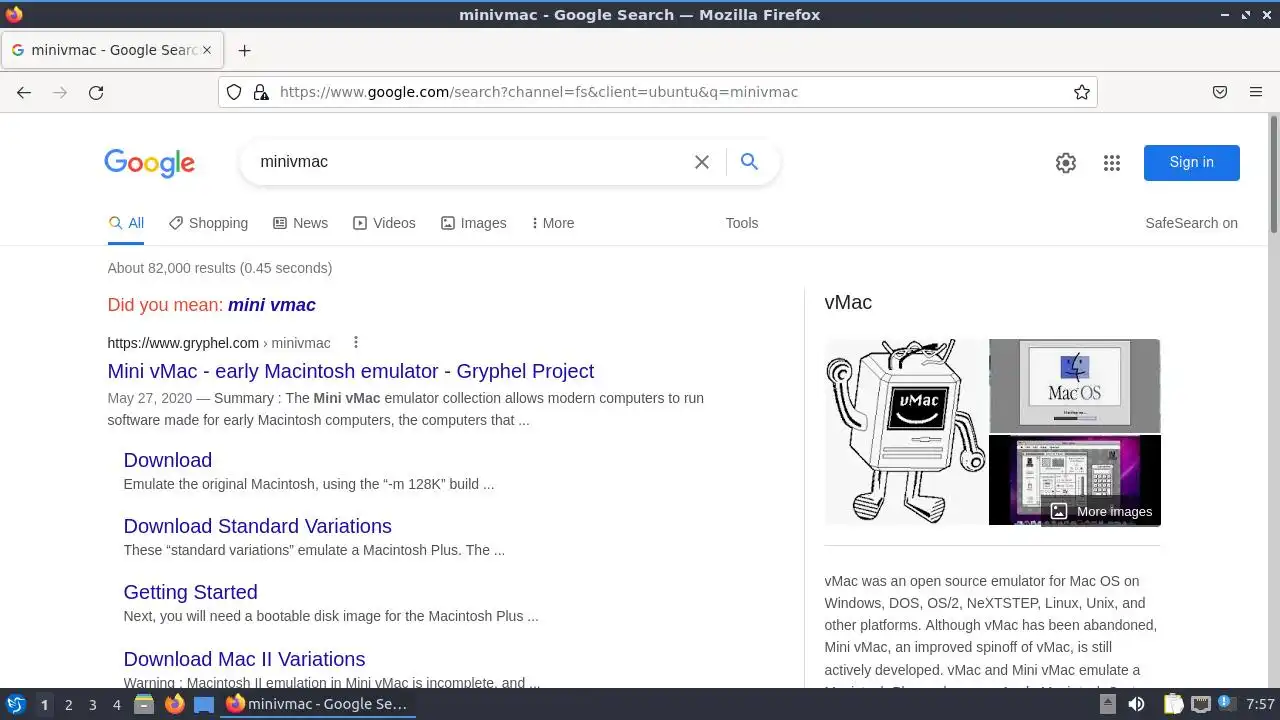Click the tracking protection shield icon
The image size is (1280, 720).
pyautogui.click(x=234, y=92)
